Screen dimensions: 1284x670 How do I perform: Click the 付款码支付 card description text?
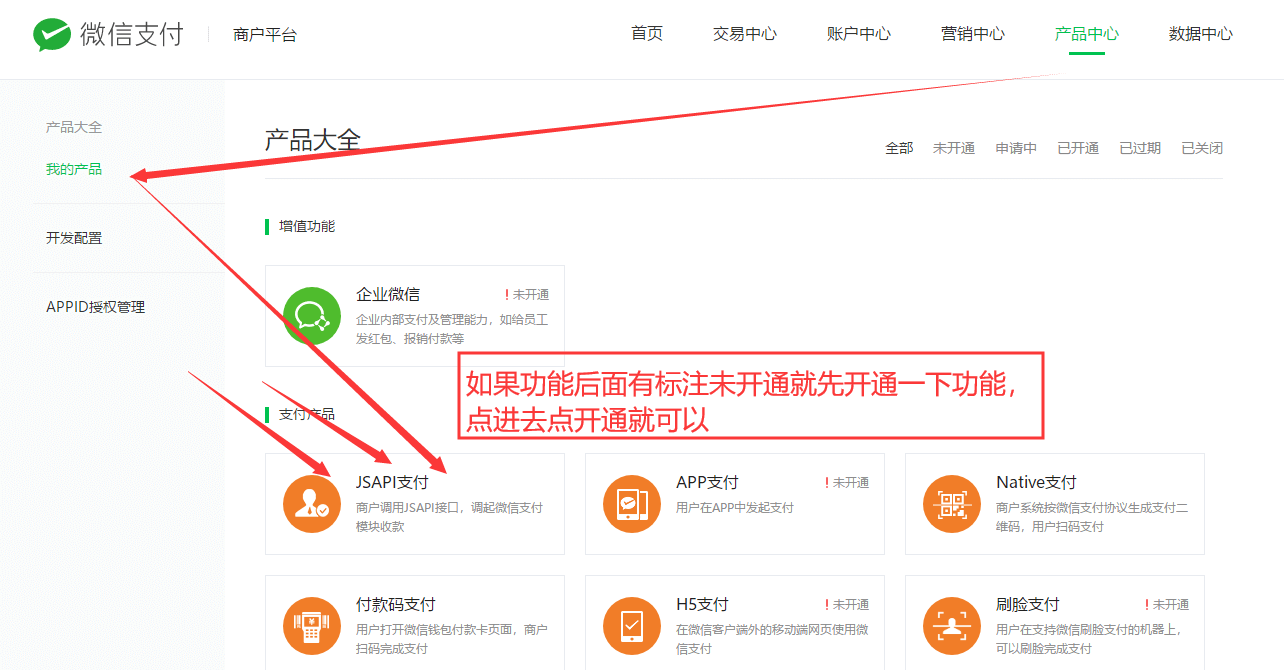[x=452, y=639]
